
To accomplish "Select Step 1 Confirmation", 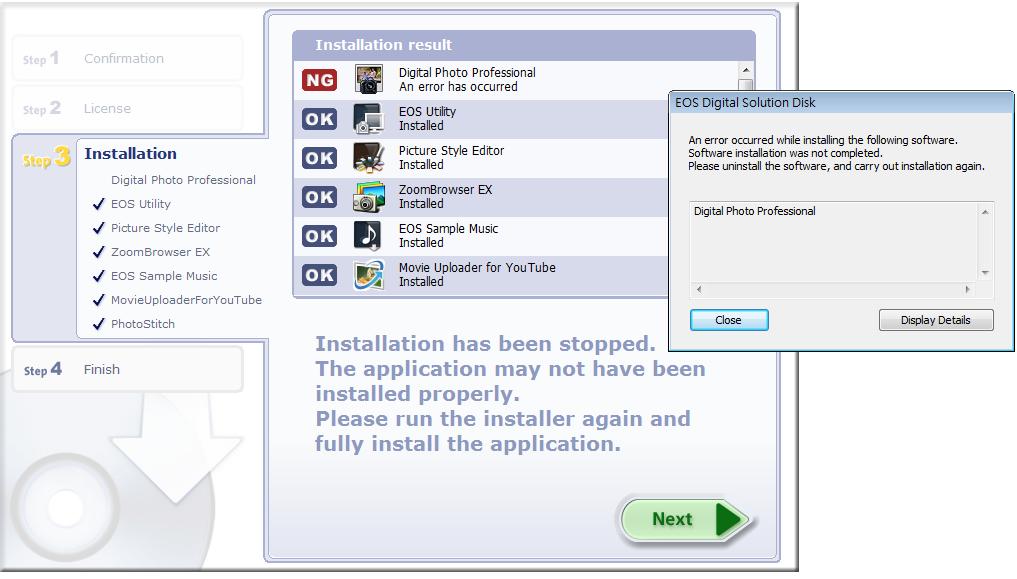I will tap(127, 58).
